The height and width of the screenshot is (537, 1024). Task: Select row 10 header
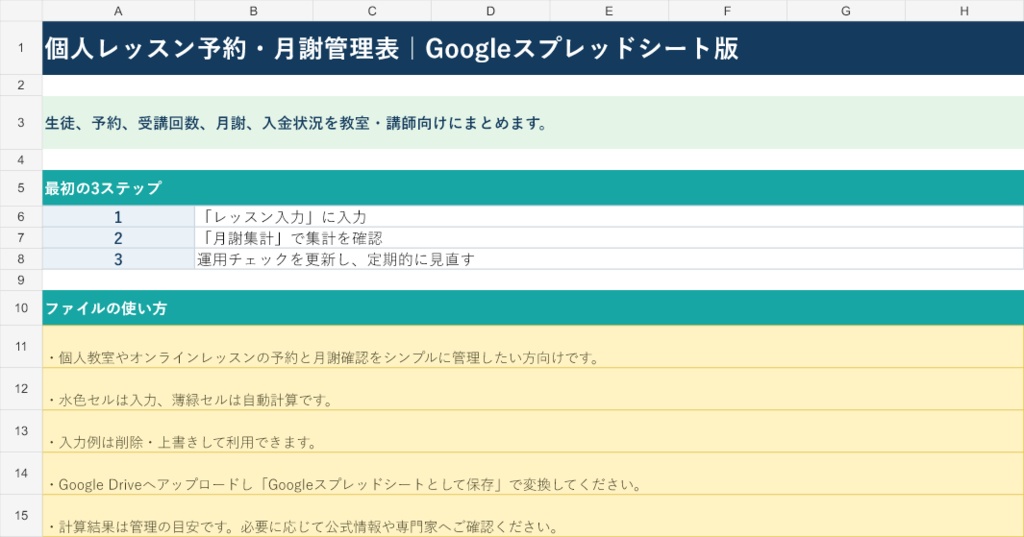pos(21,308)
